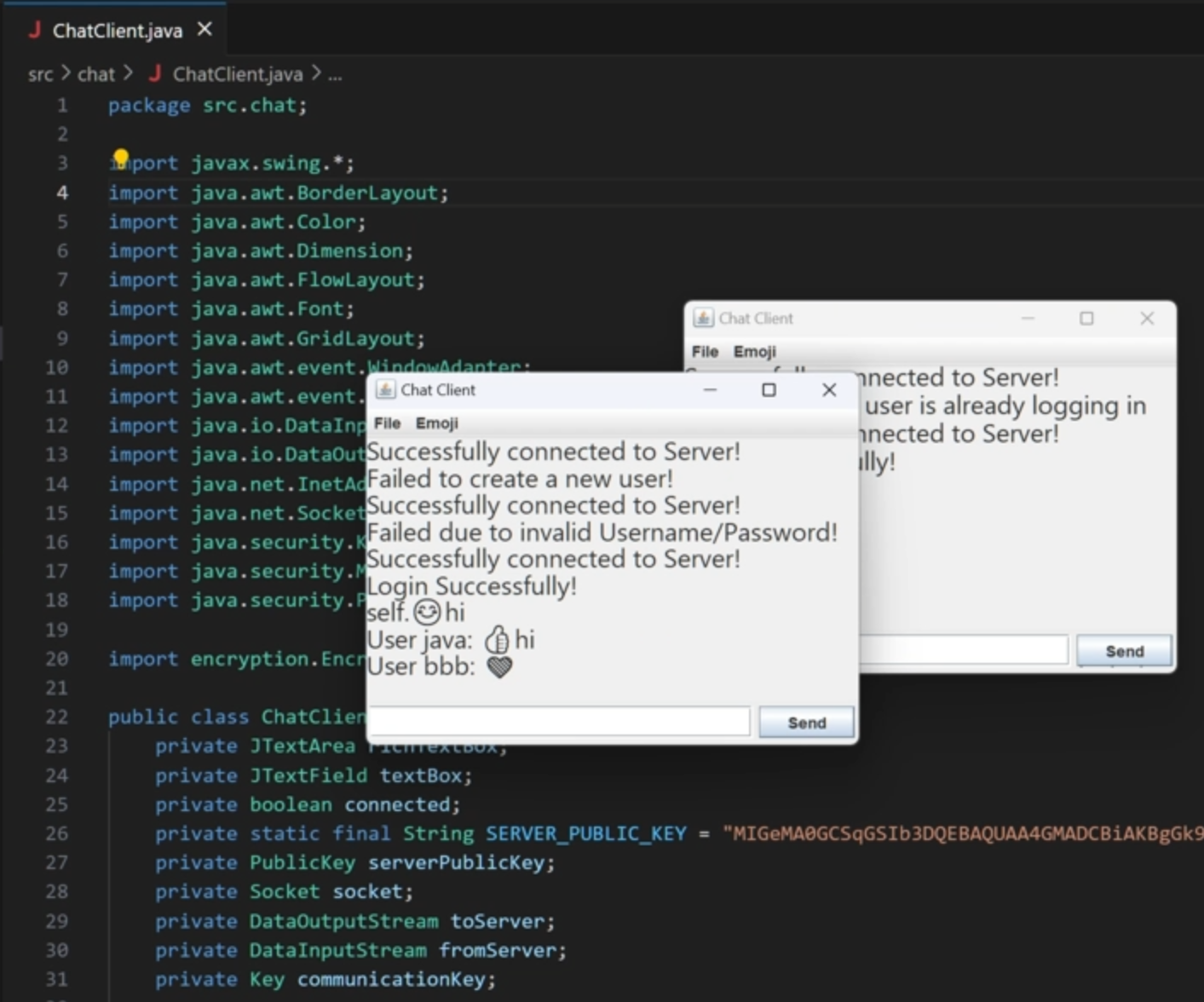The image size is (1204, 1002).
Task: Click the breadcrumb ellipsis symbol outline
Action: (335, 75)
